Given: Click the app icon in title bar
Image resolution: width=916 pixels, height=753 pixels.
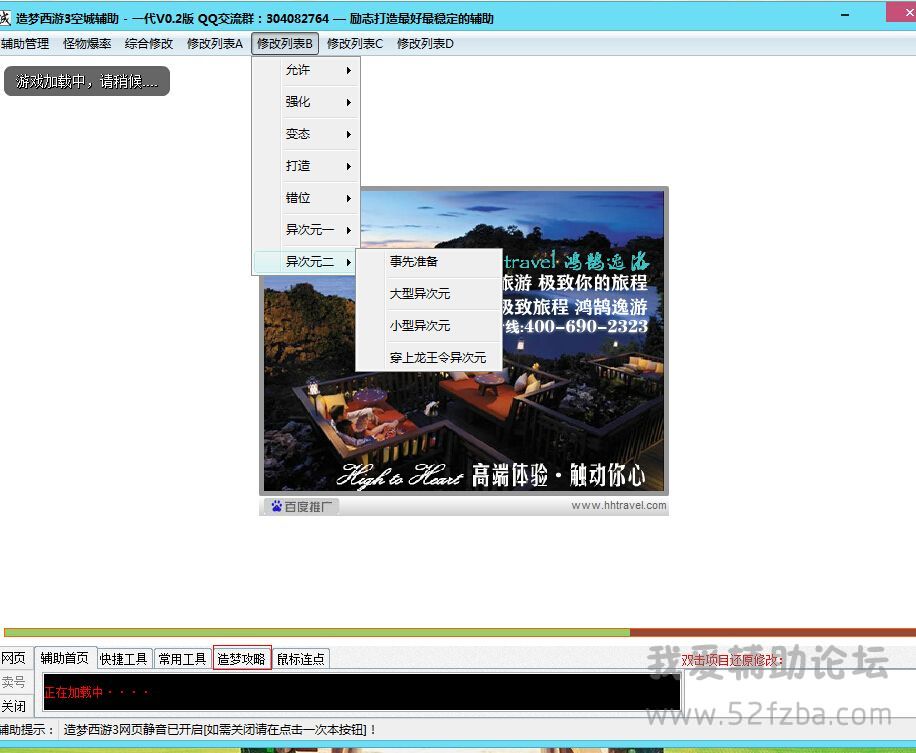Looking at the screenshot, I should click(x=5, y=18).
